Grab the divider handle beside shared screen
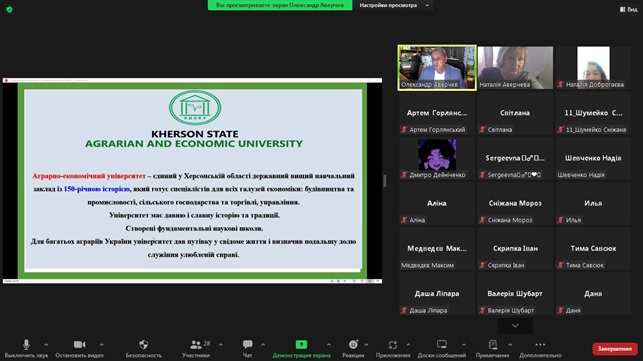 pyautogui.click(x=385, y=180)
